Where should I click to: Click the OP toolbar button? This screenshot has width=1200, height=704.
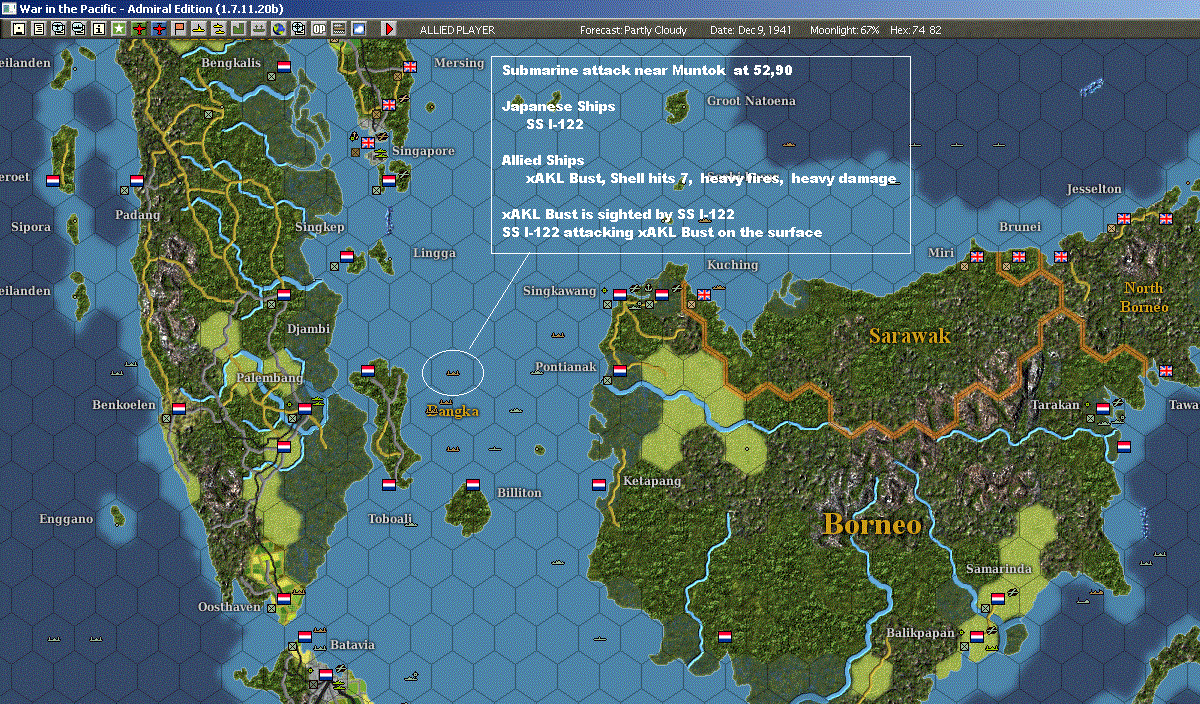(x=319, y=29)
